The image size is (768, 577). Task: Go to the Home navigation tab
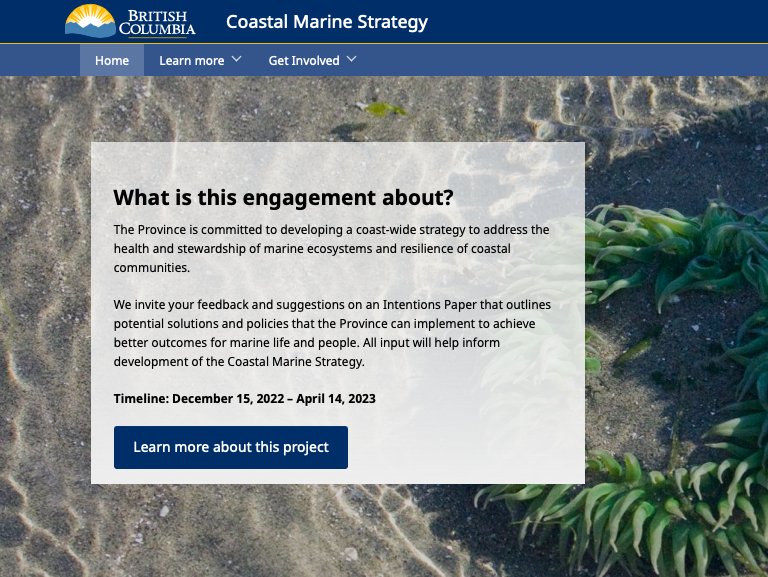click(112, 60)
